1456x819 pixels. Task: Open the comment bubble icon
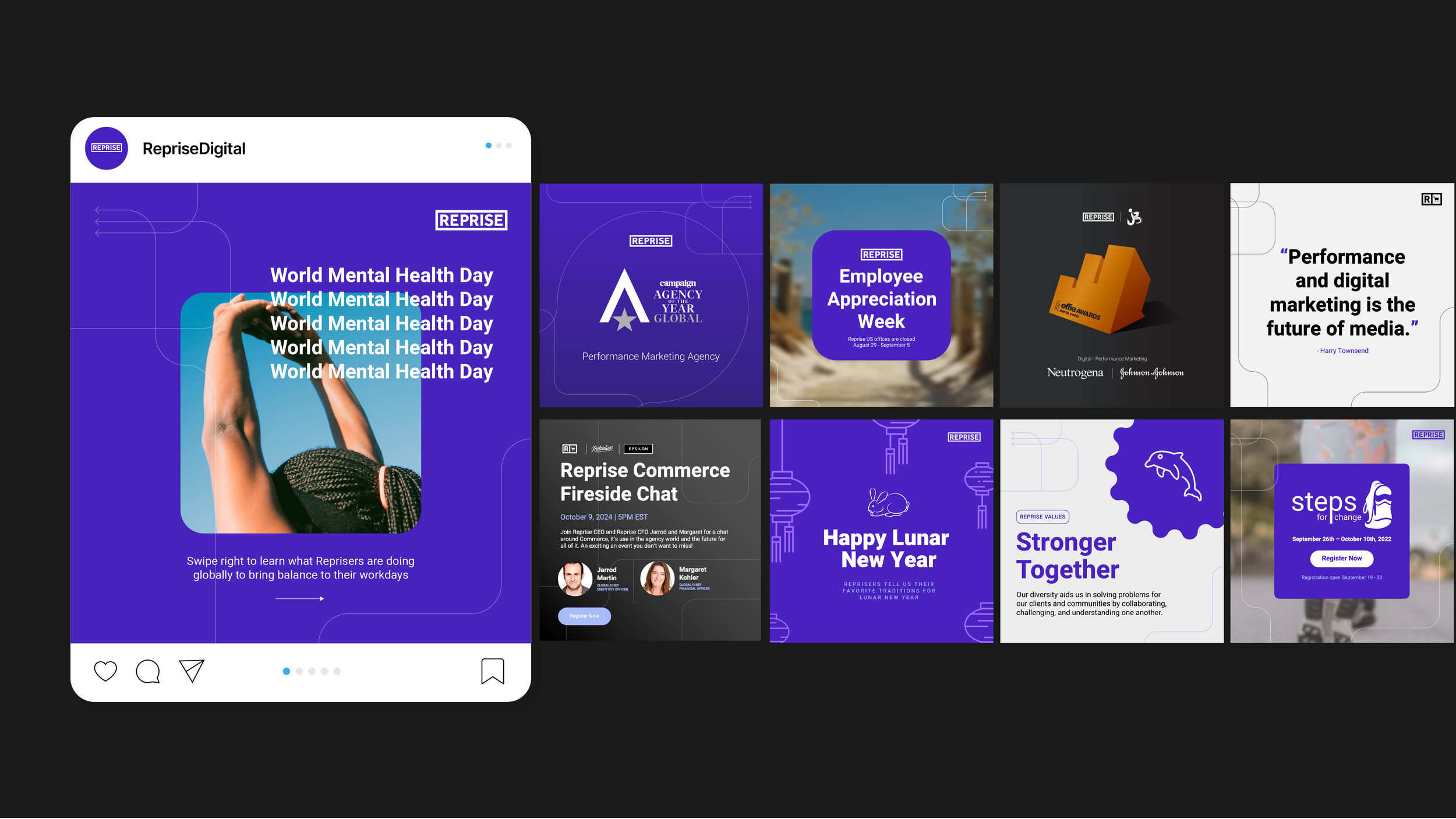click(148, 672)
